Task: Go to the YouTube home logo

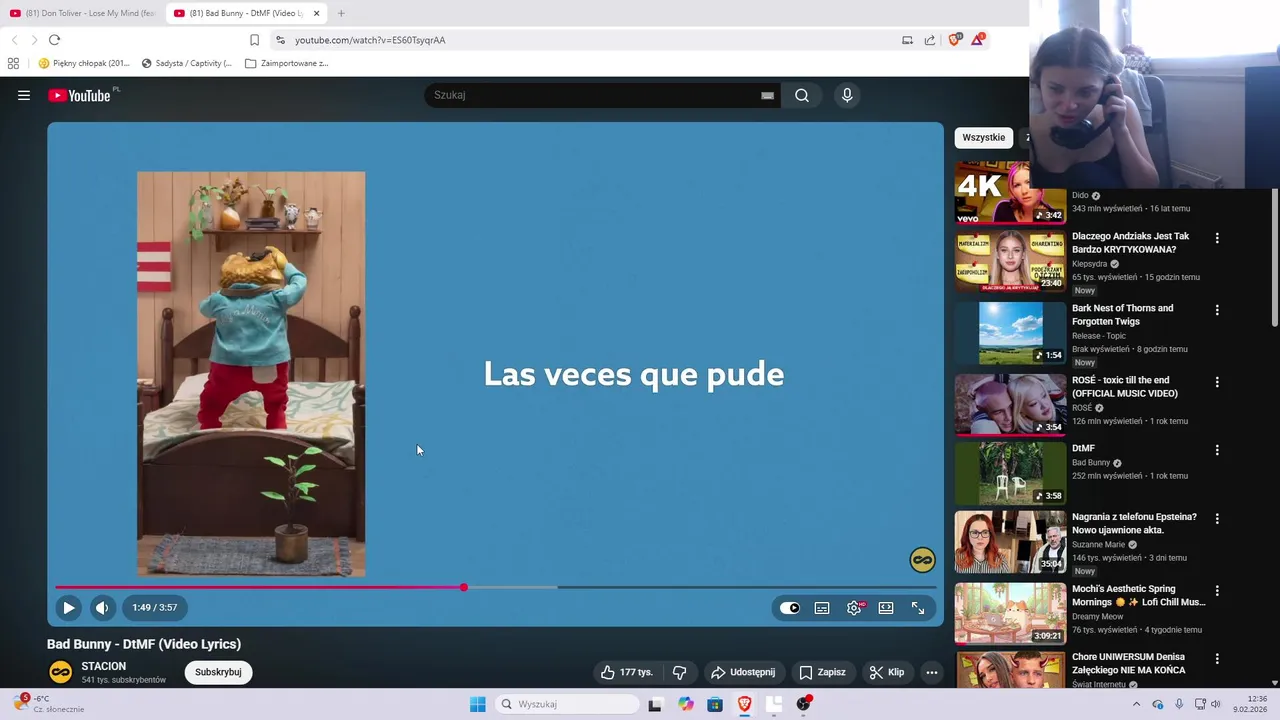Action: click(79, 95)
